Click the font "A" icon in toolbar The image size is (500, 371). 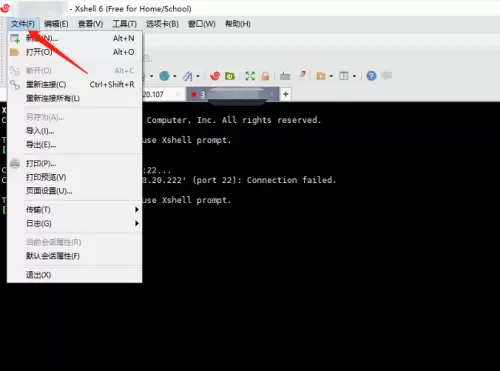pos(188,76)
